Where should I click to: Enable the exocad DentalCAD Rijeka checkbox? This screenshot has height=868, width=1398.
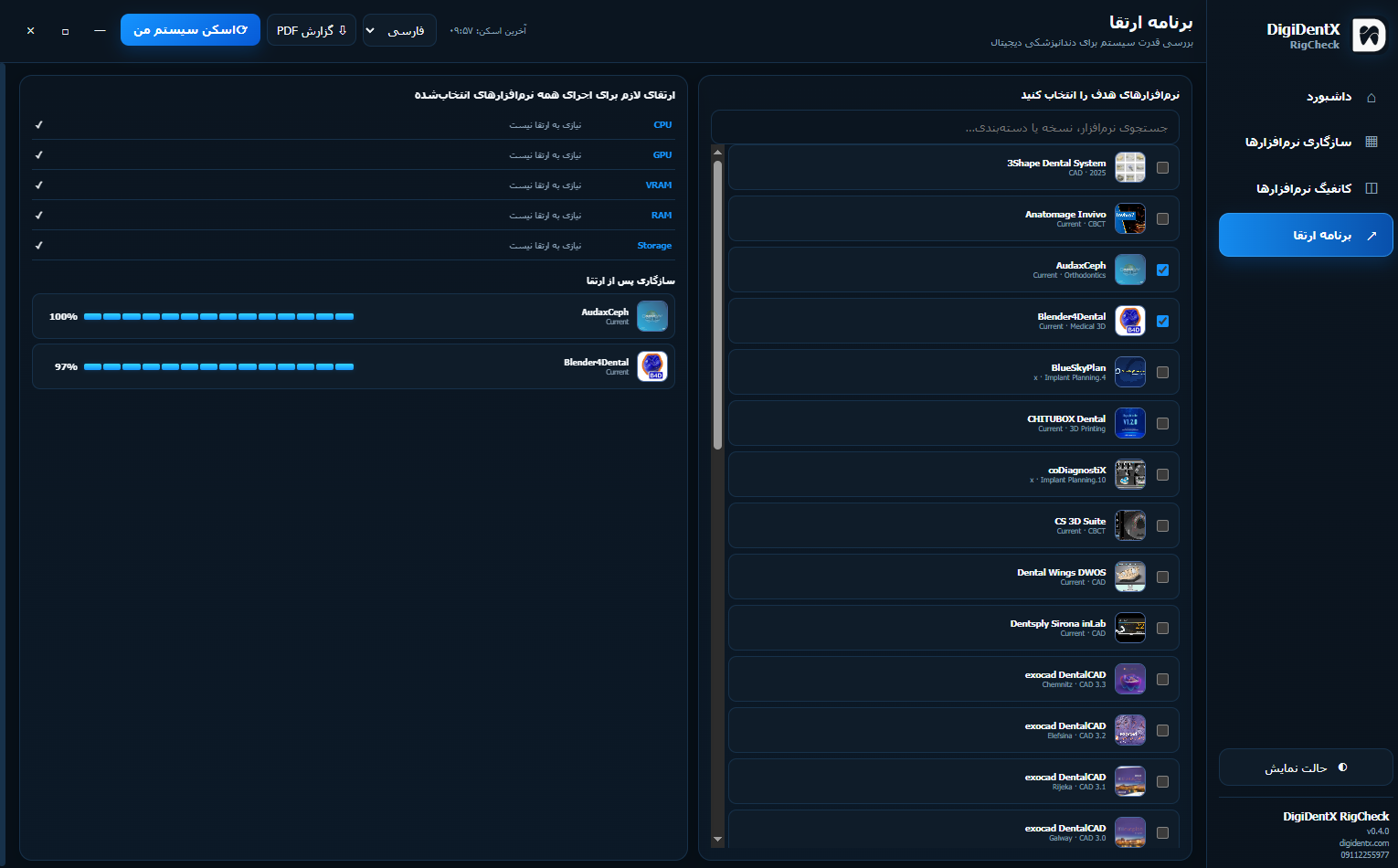tap(1162, 781)
